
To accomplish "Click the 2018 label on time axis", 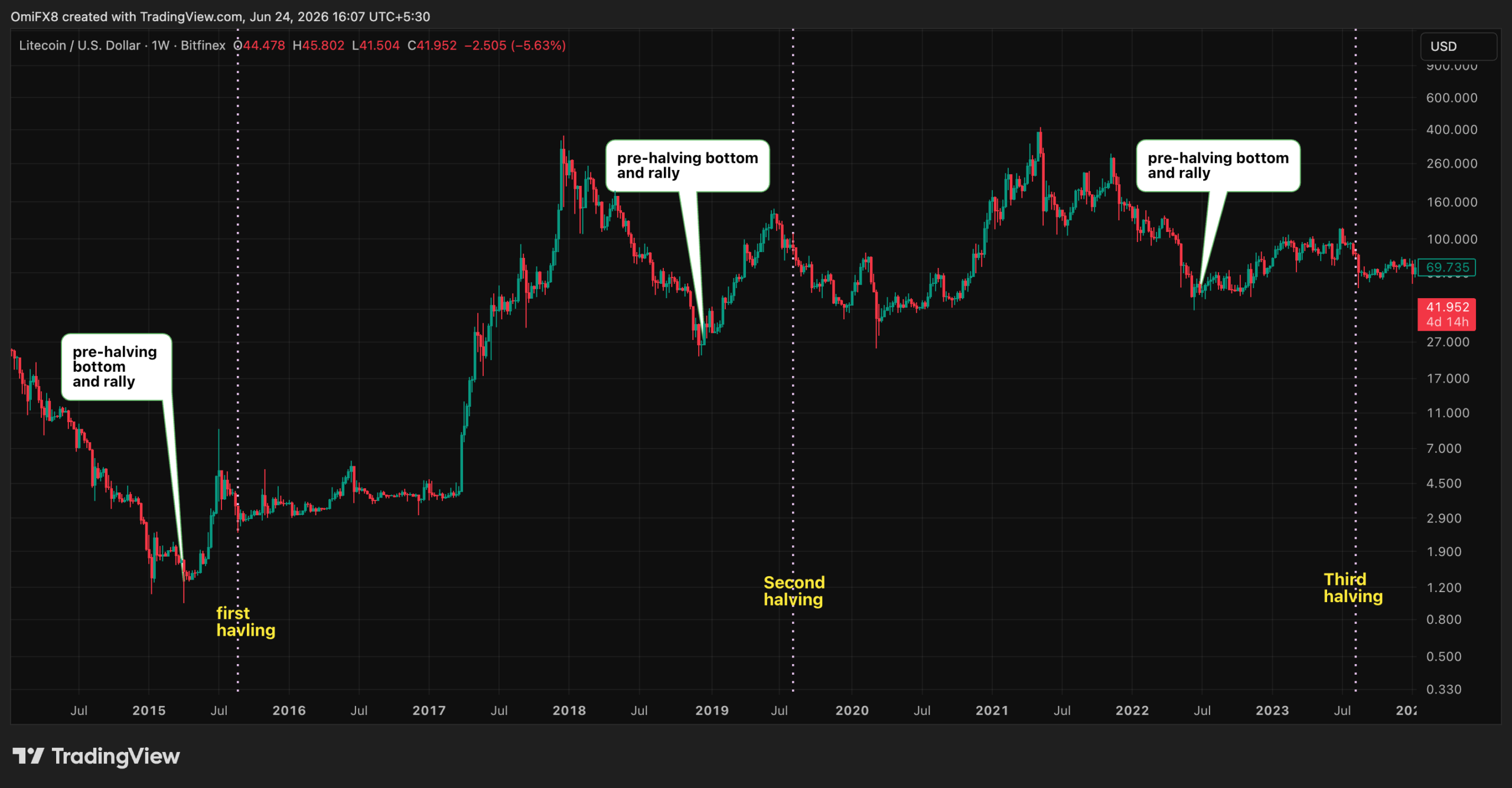I will 569,711.
